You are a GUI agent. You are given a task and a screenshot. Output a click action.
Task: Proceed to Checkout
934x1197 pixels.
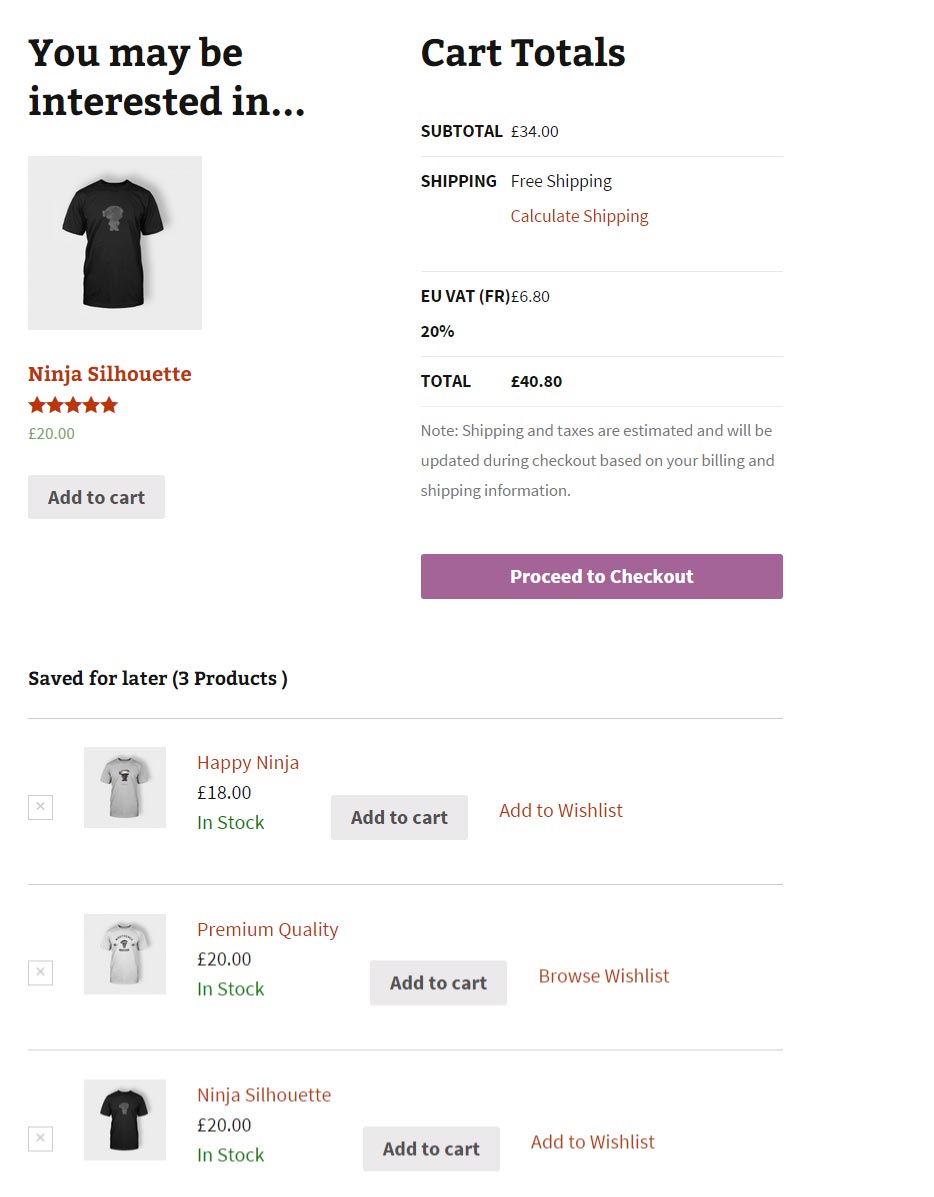601,577
